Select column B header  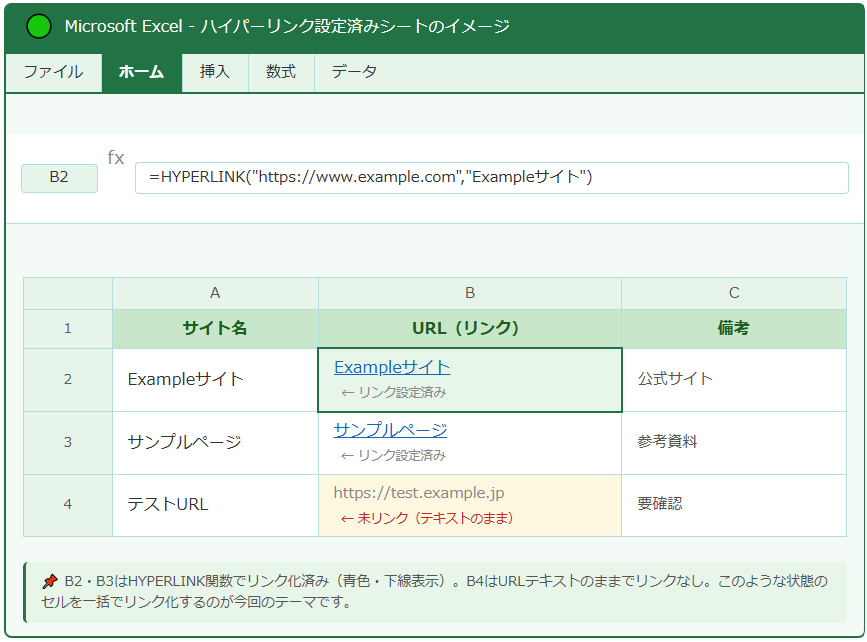470,293
